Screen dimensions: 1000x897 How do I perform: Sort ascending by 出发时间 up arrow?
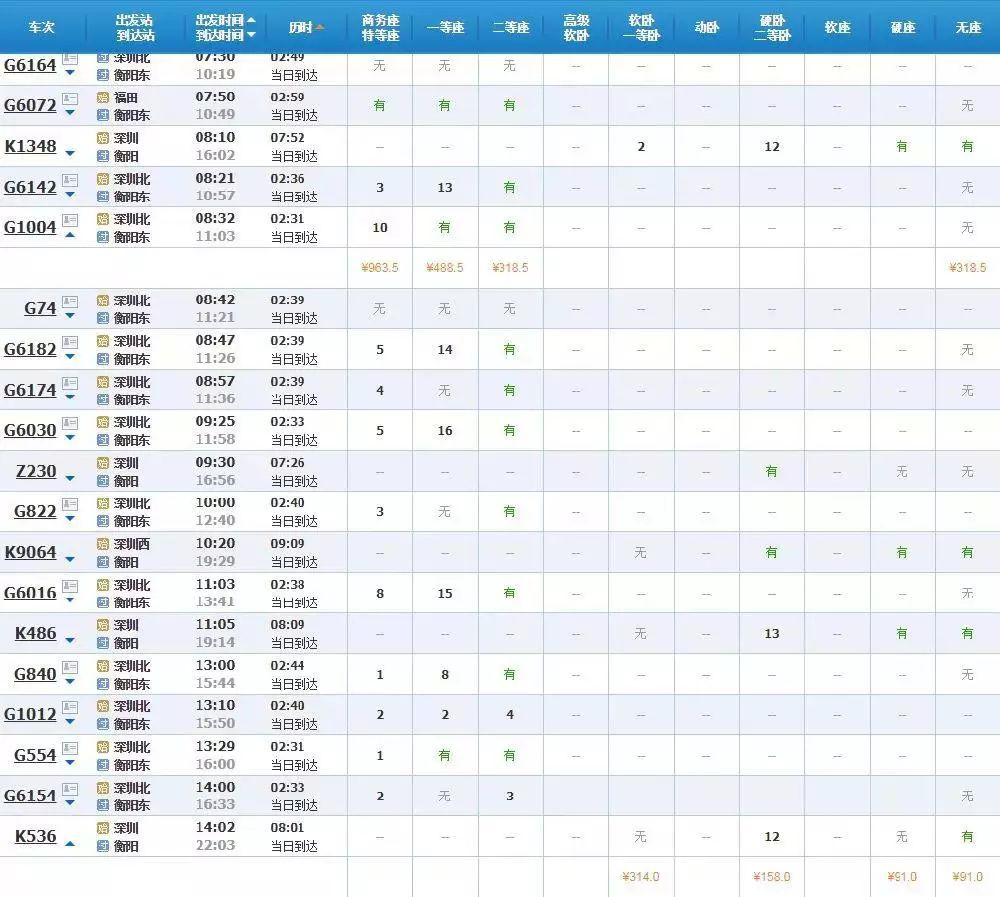point(251,20)
